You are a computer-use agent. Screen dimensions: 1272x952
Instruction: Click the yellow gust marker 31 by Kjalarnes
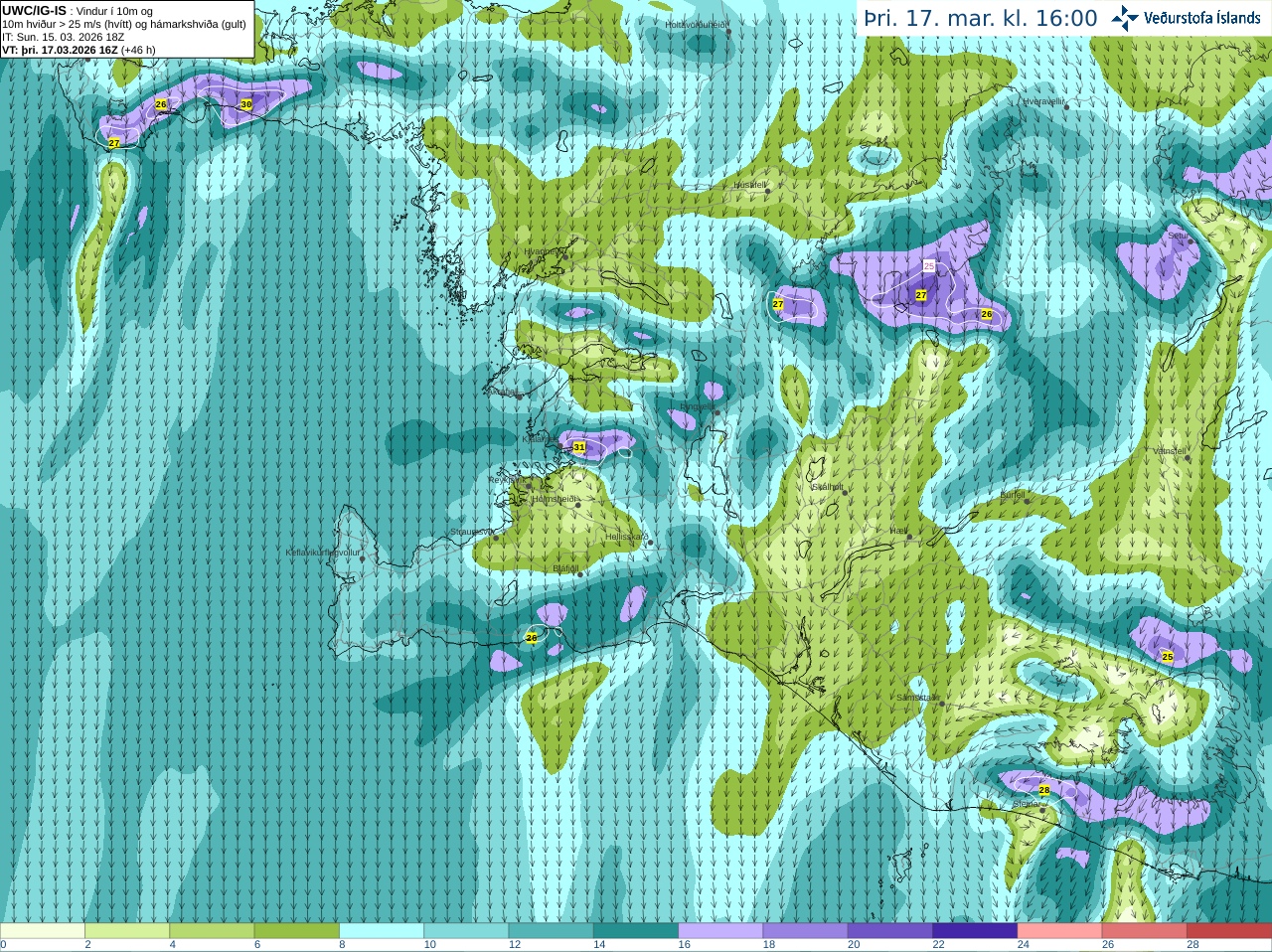579,448
